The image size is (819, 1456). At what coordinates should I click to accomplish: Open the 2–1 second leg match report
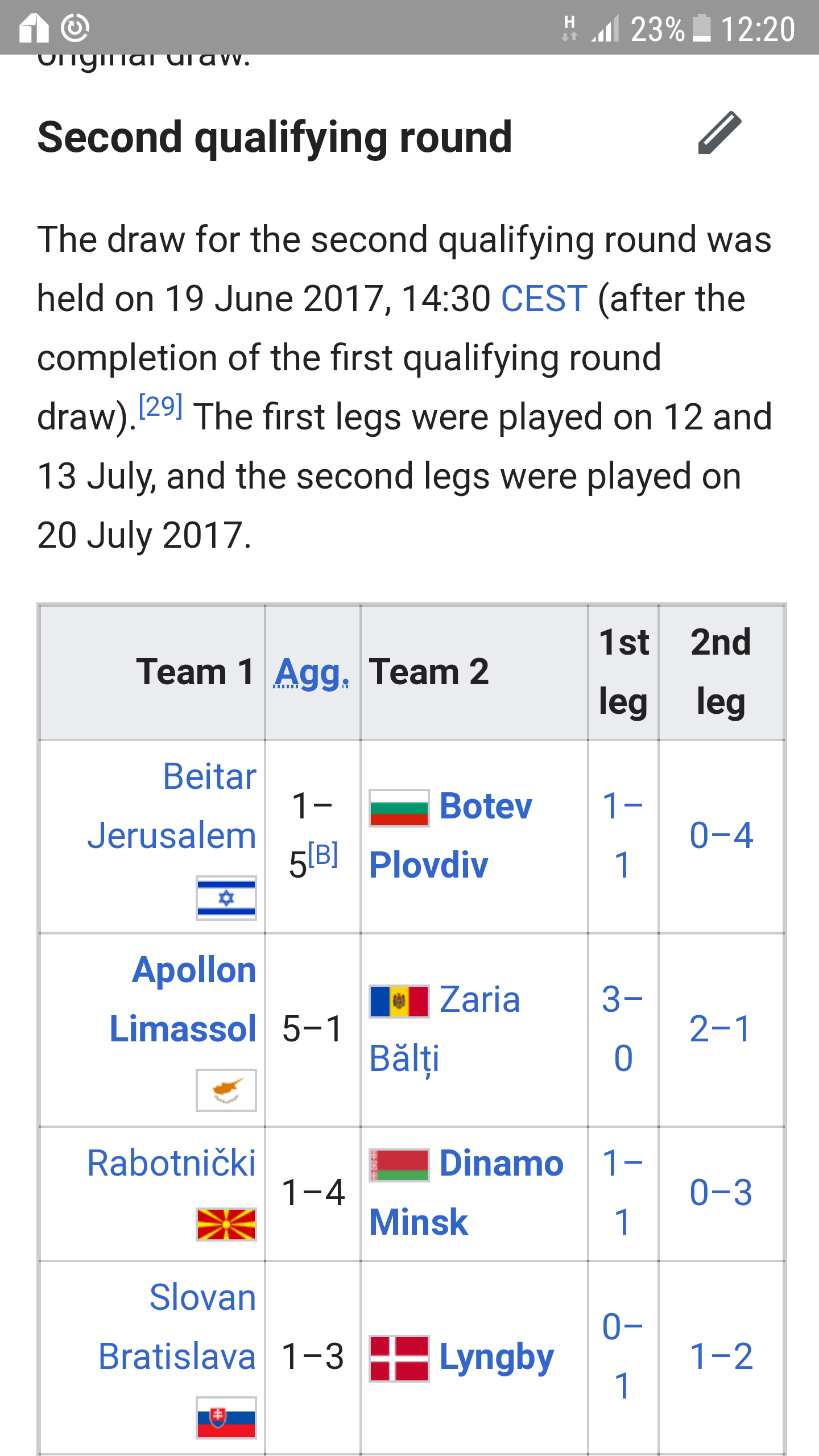pos(721,1029)
